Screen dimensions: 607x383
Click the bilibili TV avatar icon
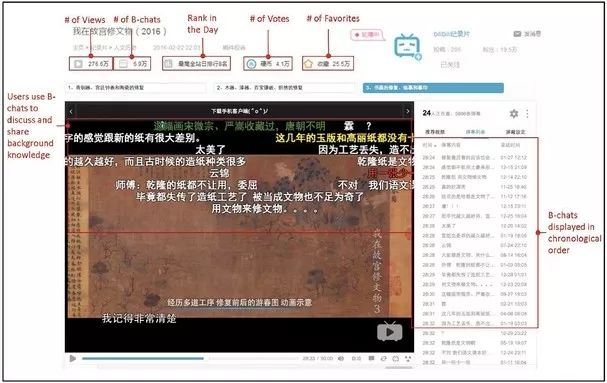407,46
